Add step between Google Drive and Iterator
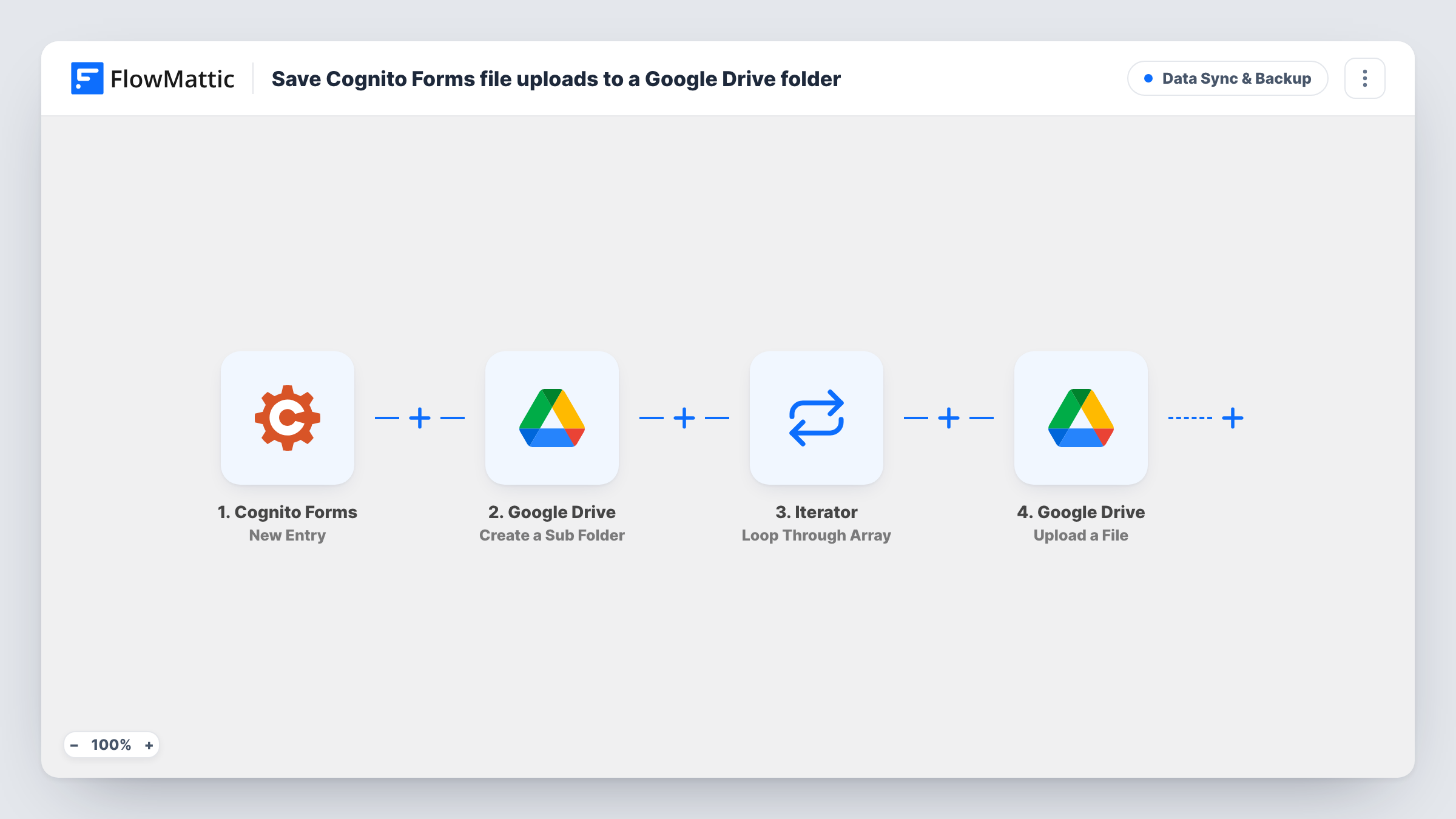 click(684, 418)
